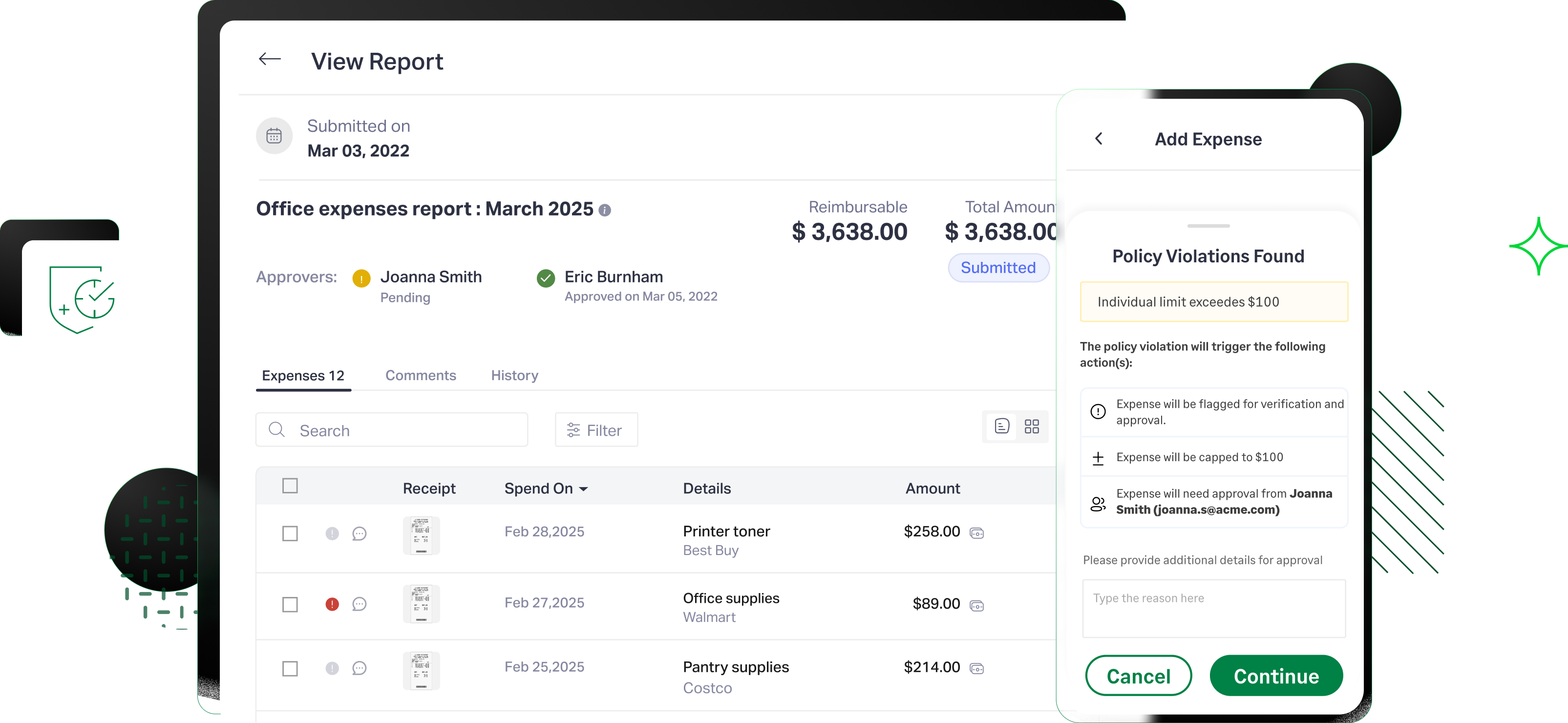The width and height of the screenshot is (1568, 723).
Task: Click the wallet icon next to $258.00
Action: [x=977, y=532]
